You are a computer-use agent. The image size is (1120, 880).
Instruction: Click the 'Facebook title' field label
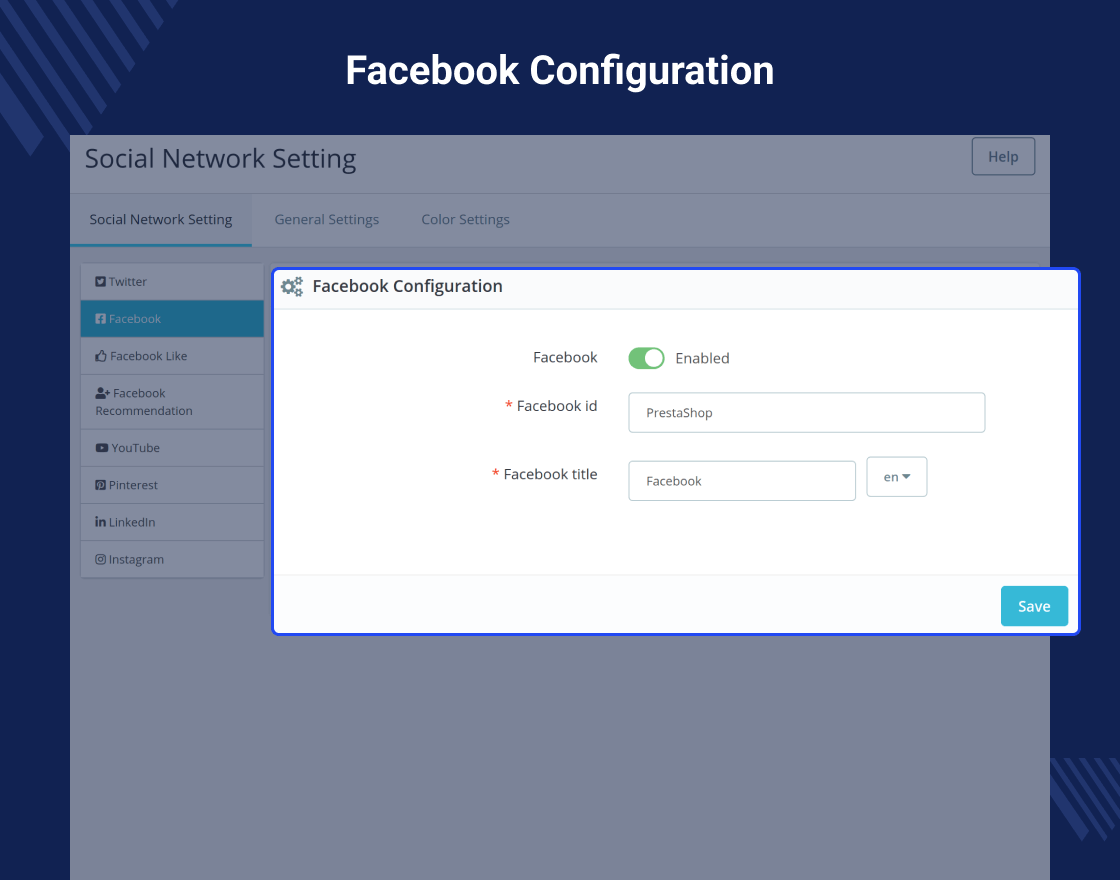click(x=550, y=474)
